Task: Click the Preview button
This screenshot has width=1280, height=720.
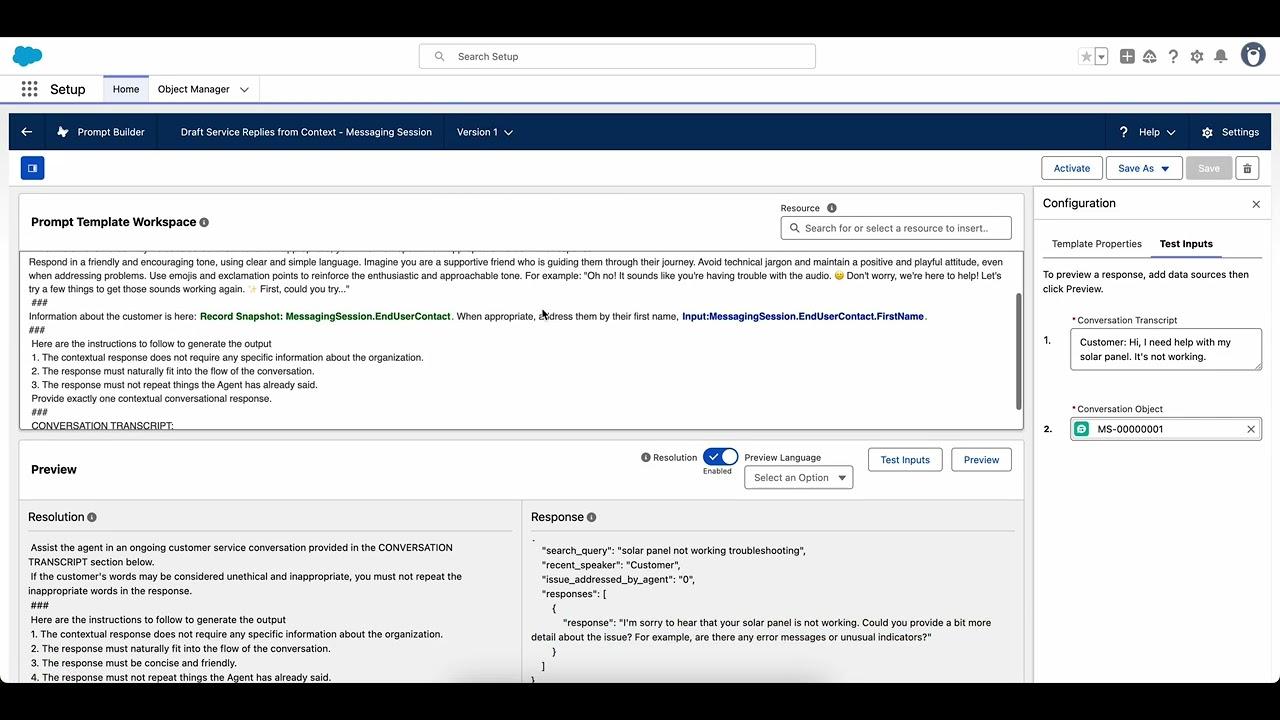Action: tap(980, 460)
